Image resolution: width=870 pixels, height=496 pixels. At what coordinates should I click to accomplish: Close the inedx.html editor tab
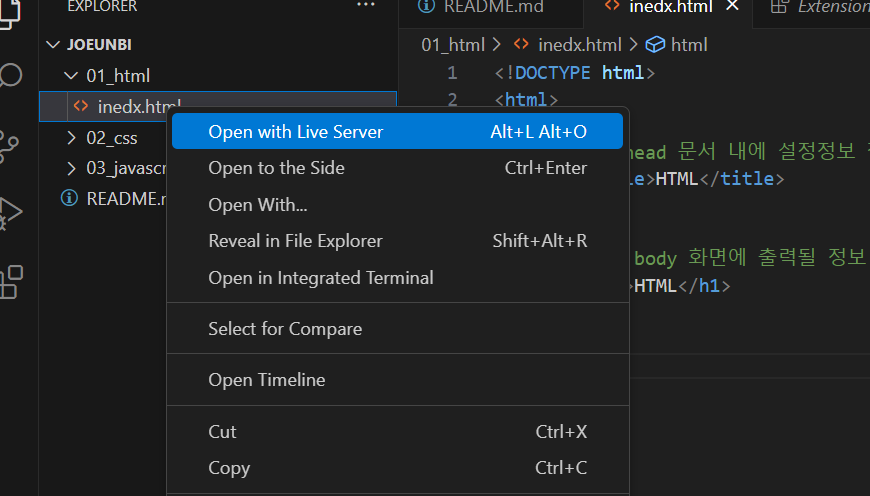pyautogui.click(x=732, y=7)
